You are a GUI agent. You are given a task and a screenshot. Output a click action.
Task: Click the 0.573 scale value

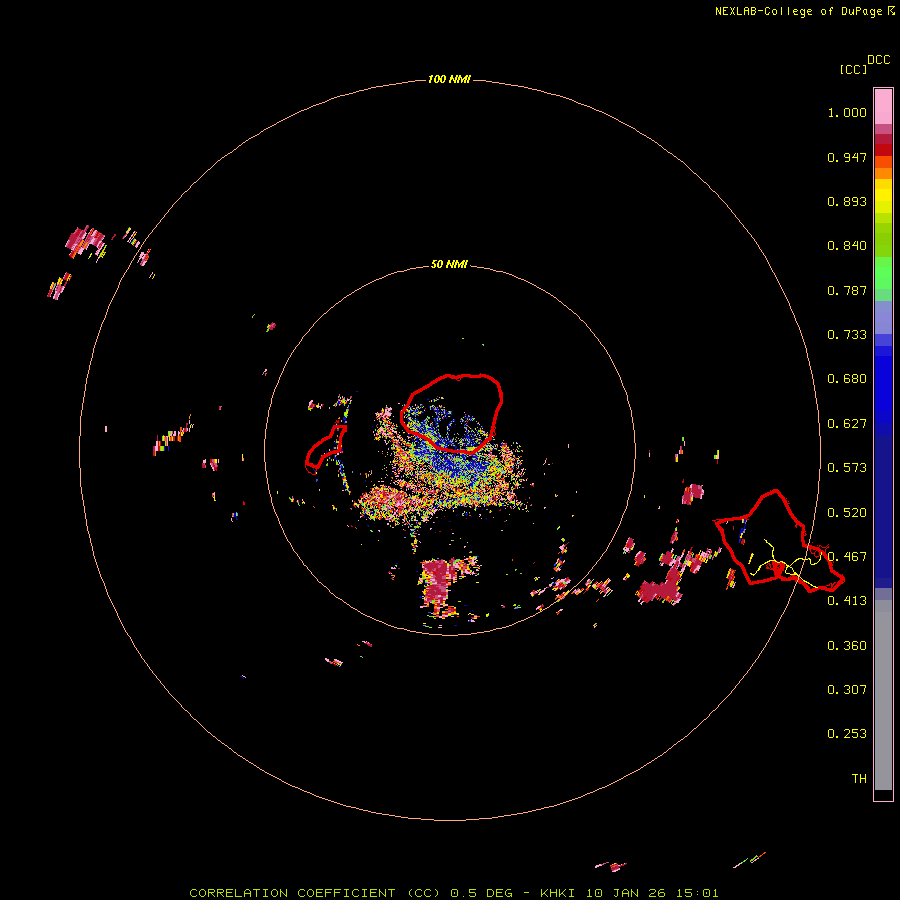847,468
